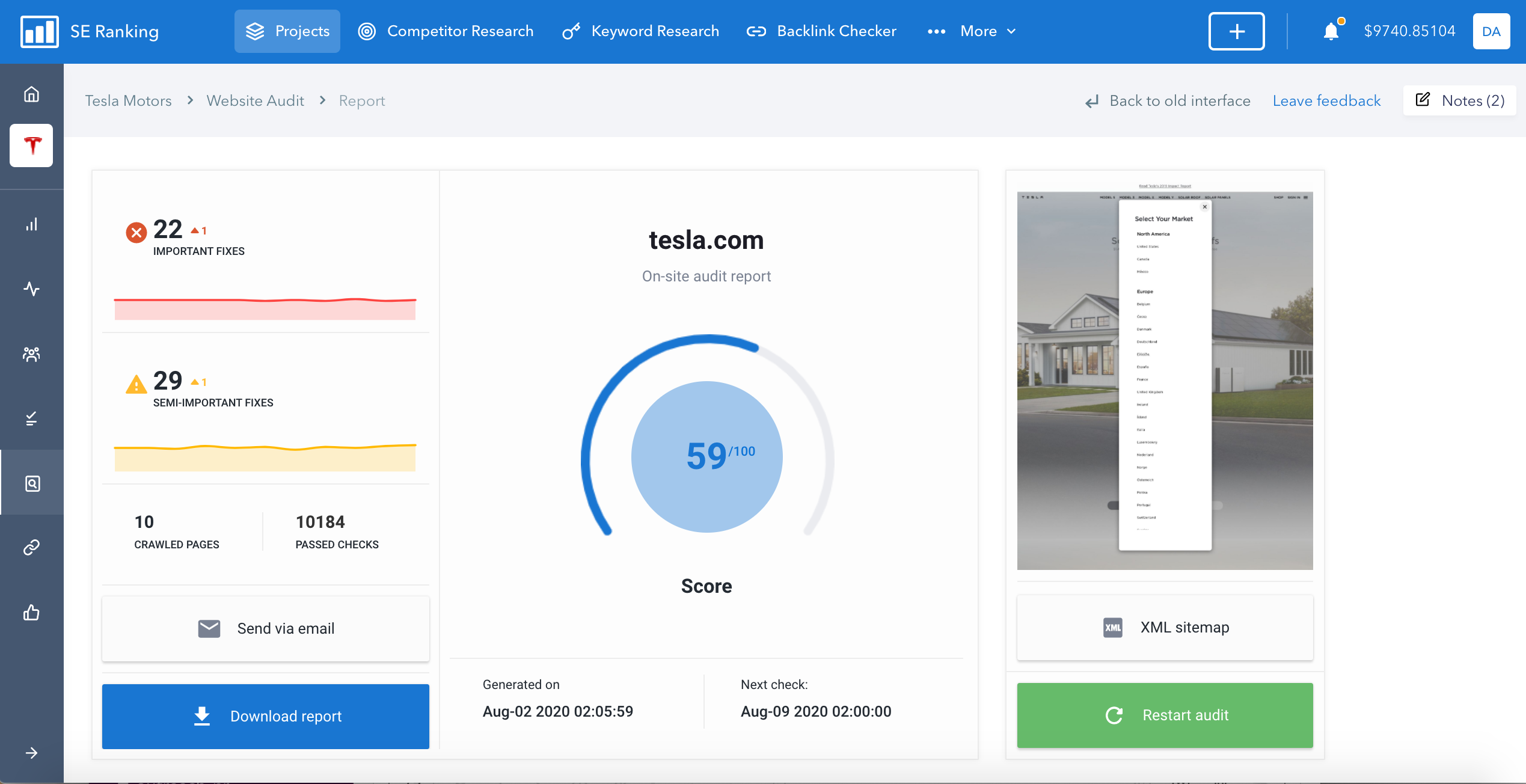Open competitors people icon in sidebar
Viewport: 1526px width, 784px height.
click(x=31, y=354)
